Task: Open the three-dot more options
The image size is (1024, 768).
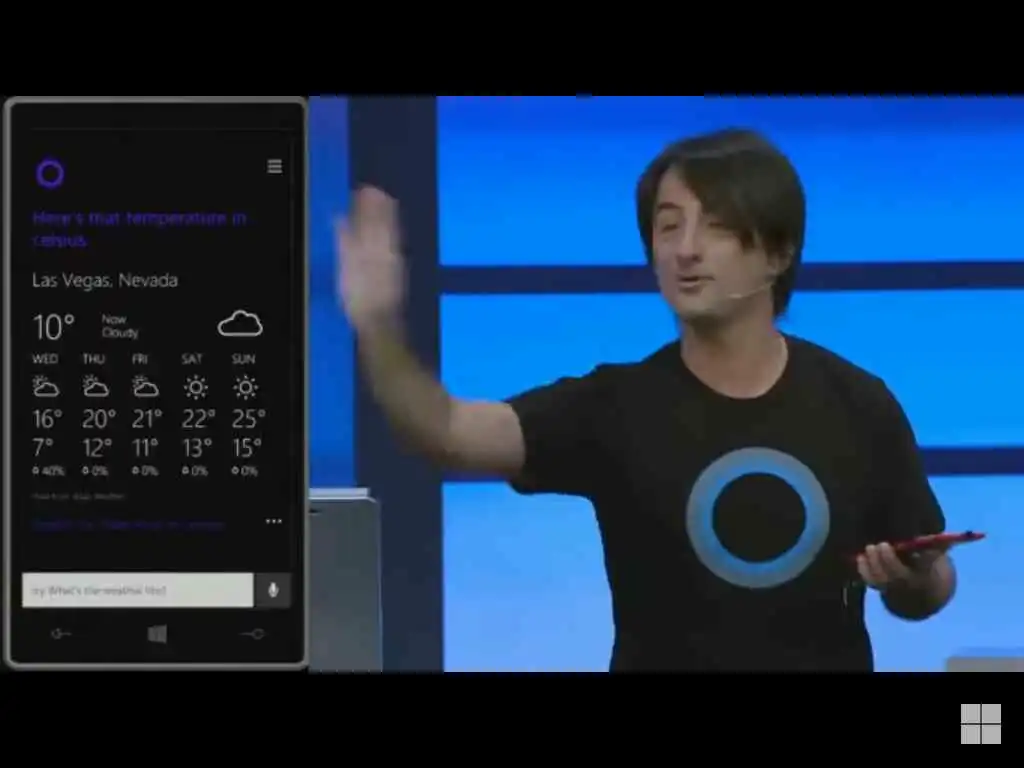Action: [x=274, y=521]
